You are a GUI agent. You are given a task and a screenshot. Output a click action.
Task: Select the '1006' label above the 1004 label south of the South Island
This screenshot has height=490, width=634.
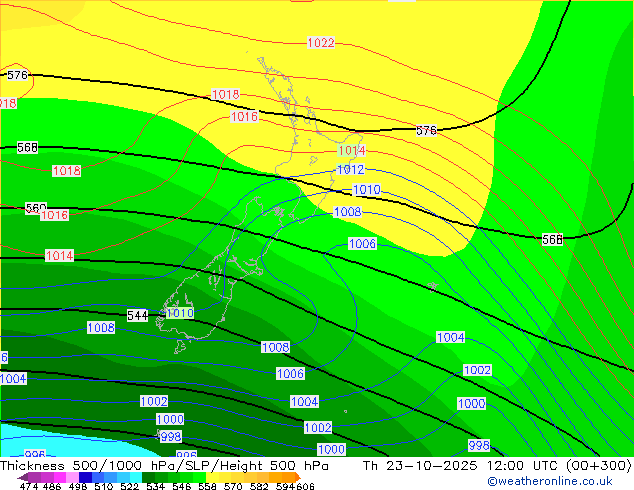[x=290, y=374]
